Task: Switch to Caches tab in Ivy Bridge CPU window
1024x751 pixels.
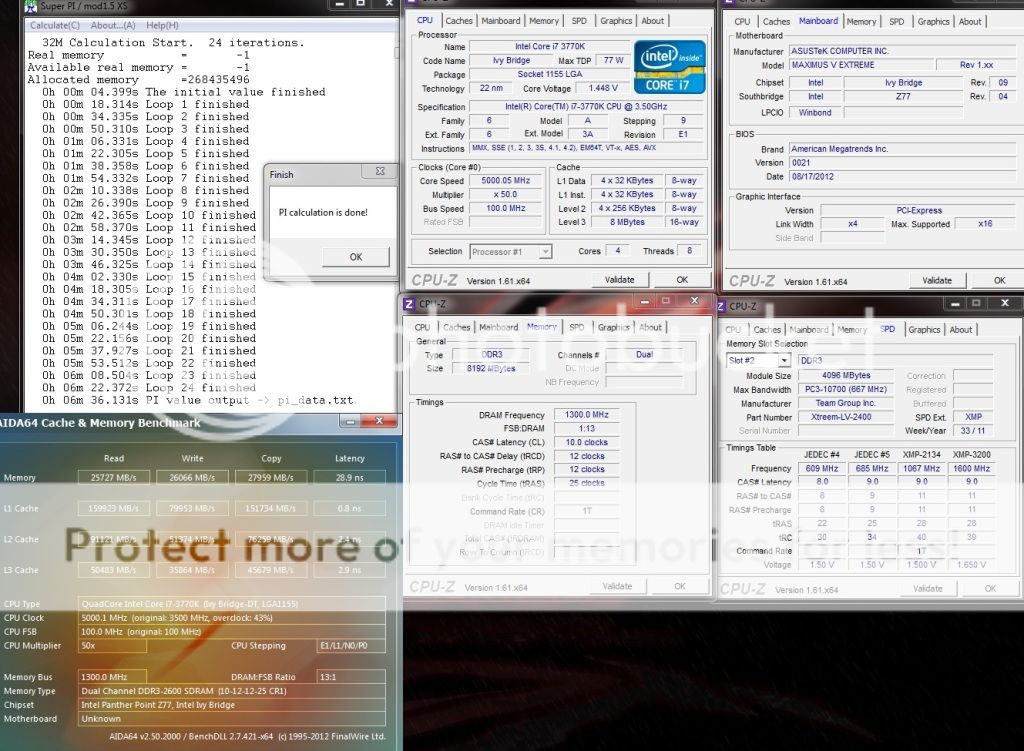Action: (x=459, y=20)
